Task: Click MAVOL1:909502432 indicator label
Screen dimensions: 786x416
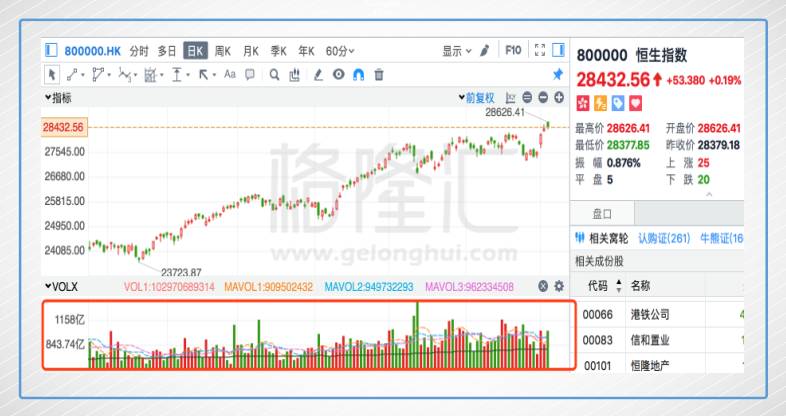Action: [268, 287]
